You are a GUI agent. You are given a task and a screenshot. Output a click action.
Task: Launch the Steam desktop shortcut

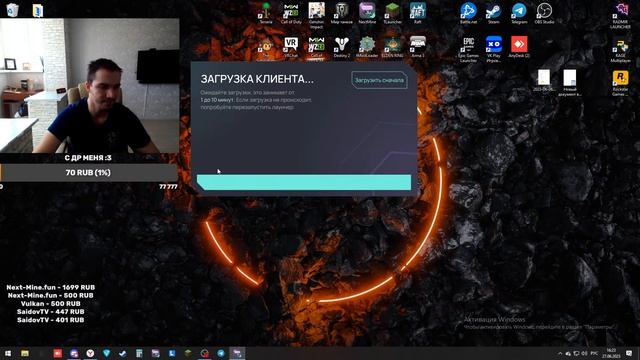coord(493,13)
